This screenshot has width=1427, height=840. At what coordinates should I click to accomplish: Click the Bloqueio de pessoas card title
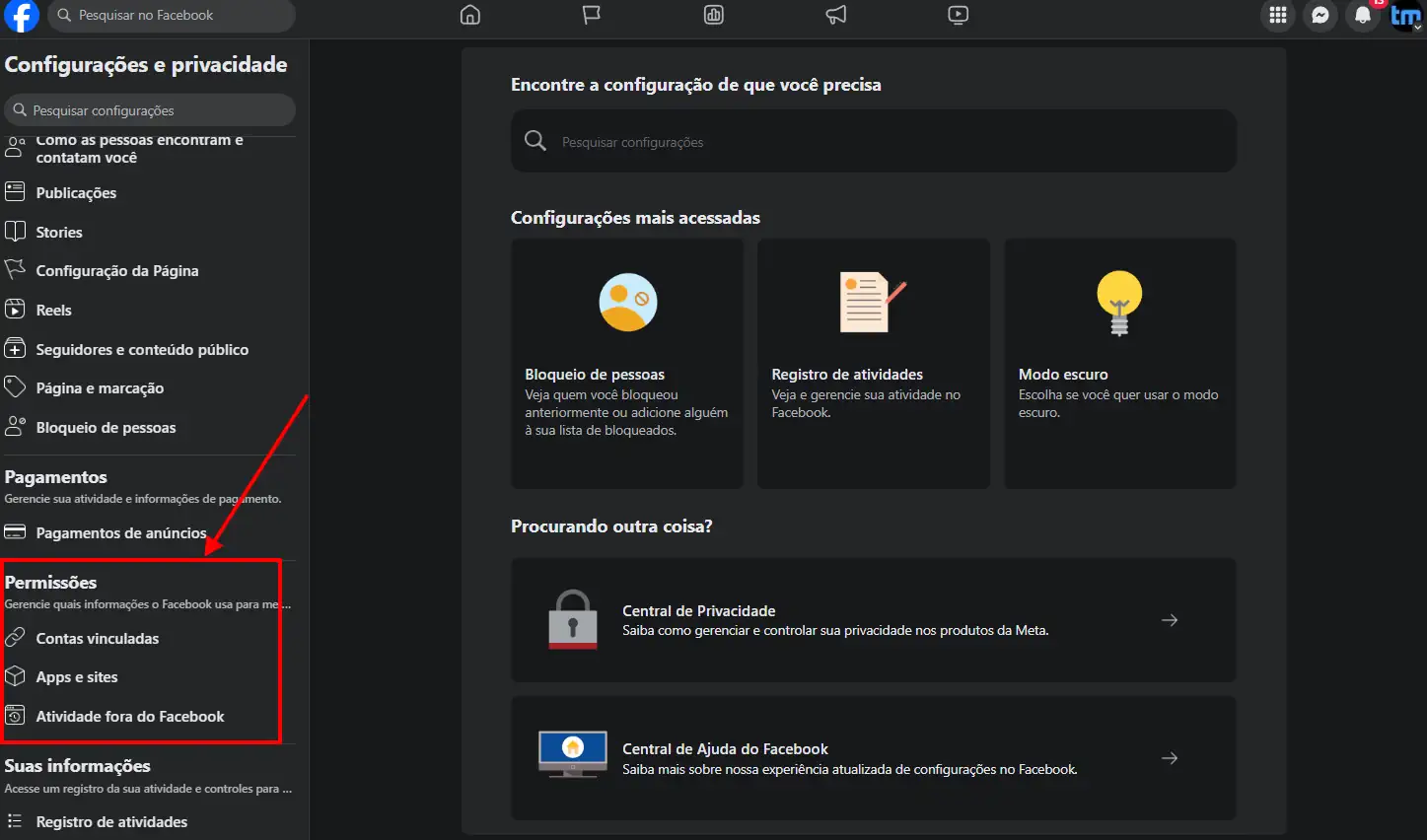[x=595, y=375]
